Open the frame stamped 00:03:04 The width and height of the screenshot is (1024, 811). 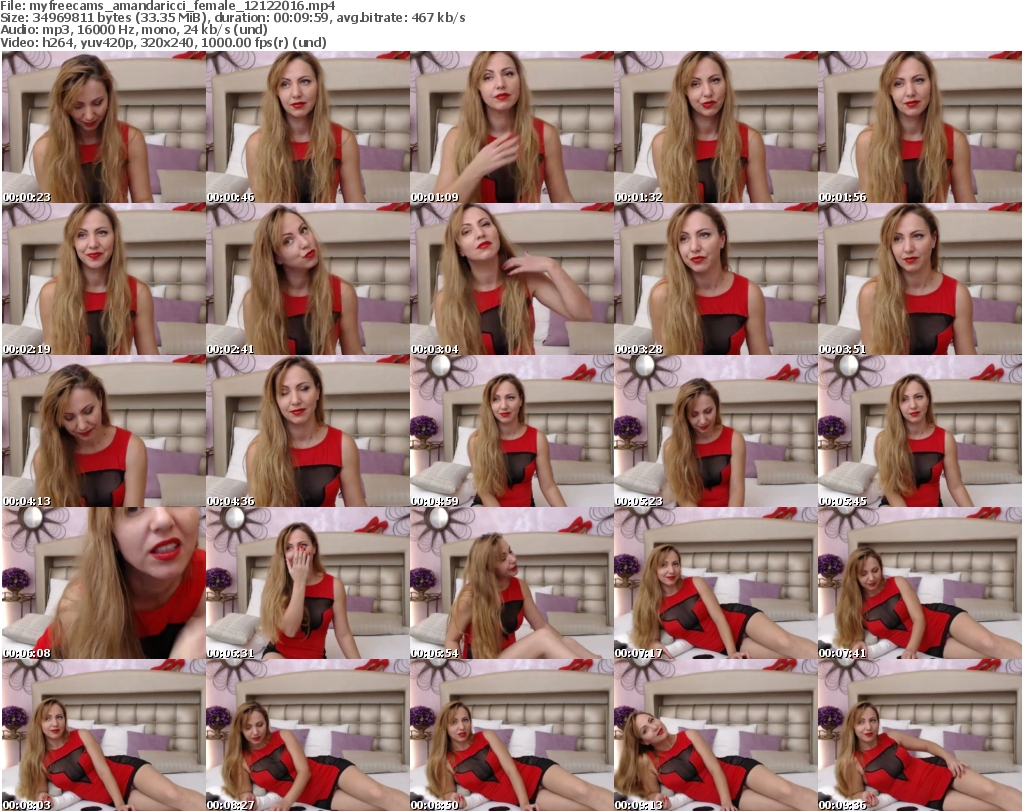pyautogui.click(x=511, y=279)
